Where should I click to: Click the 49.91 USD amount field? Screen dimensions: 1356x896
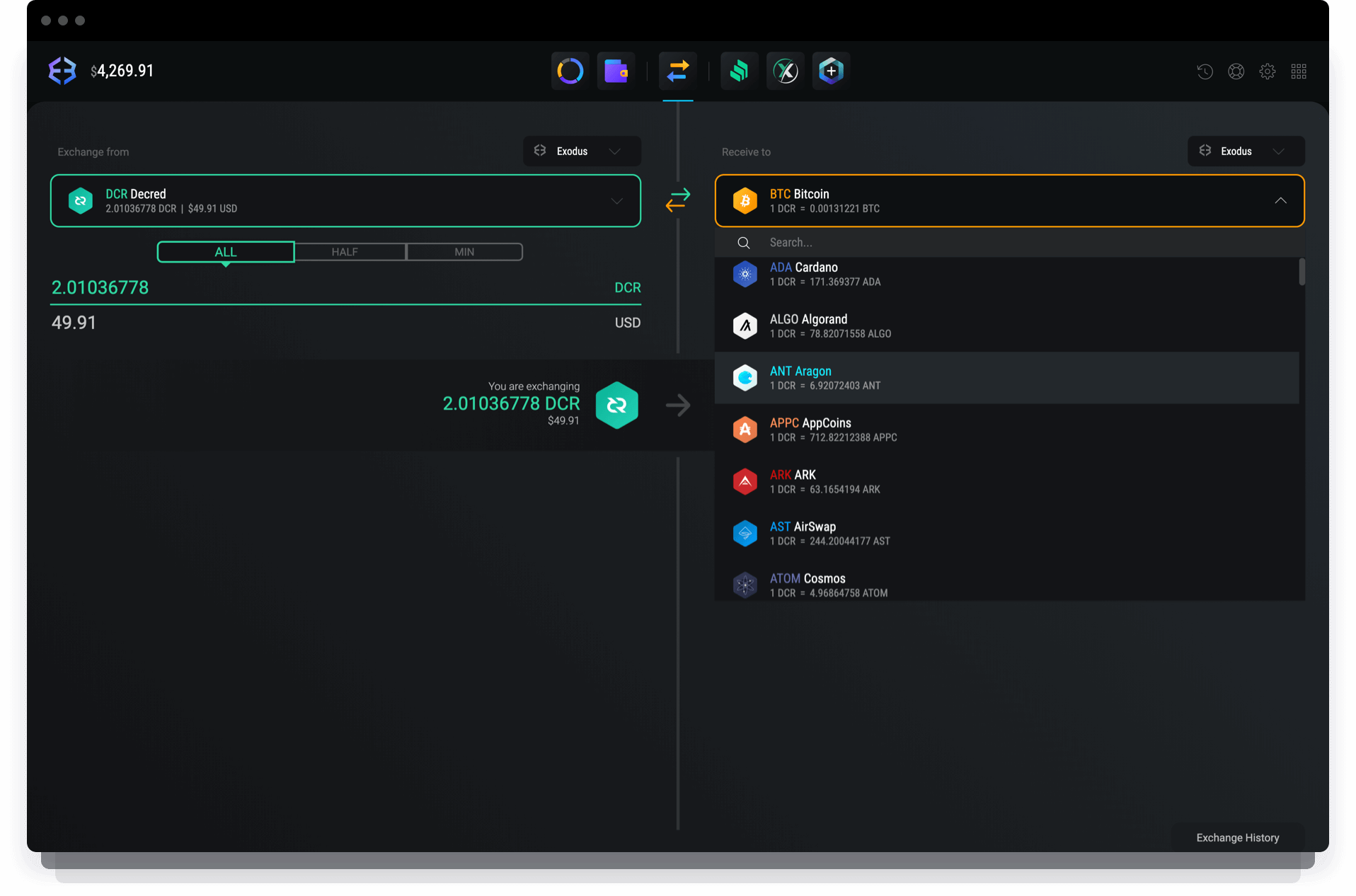345,323
